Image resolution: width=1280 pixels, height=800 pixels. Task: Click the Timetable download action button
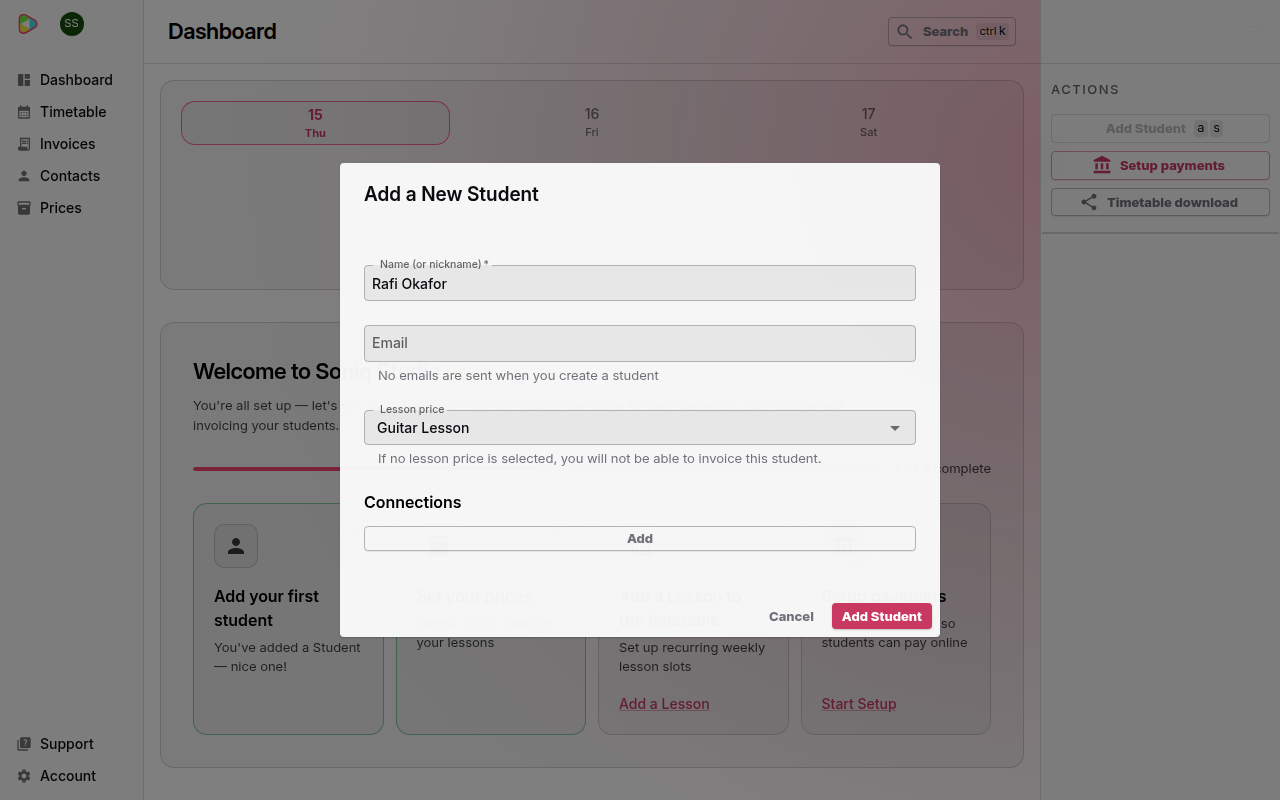tap(1160, 202)
